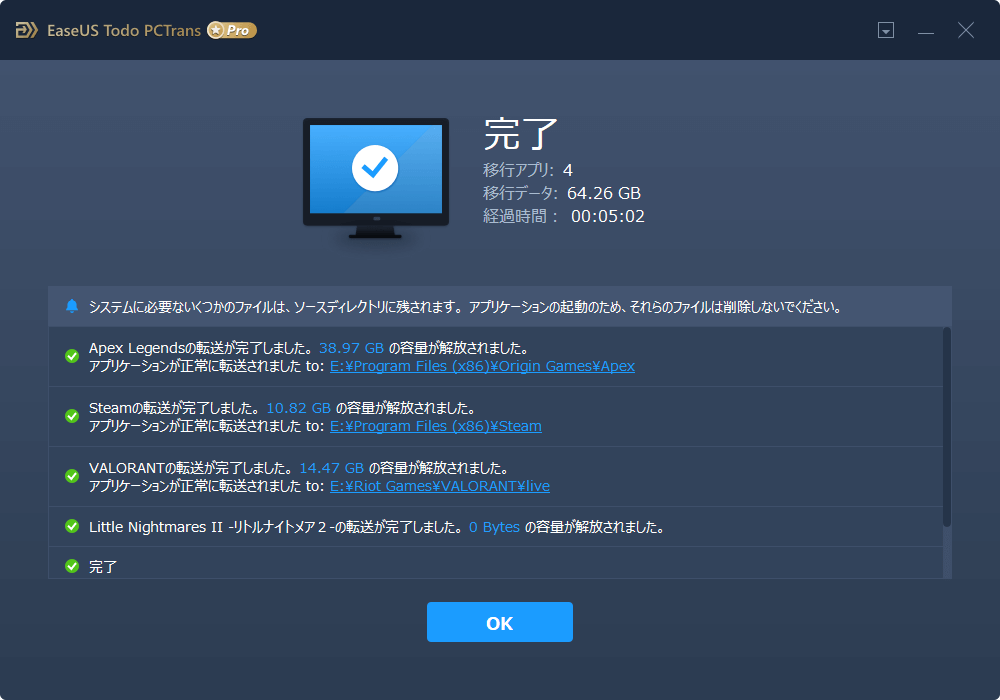Screen dimensions: 1000x700
Task: Click green check icon beside Apex Legends
Action: click(x=72, y=356)
